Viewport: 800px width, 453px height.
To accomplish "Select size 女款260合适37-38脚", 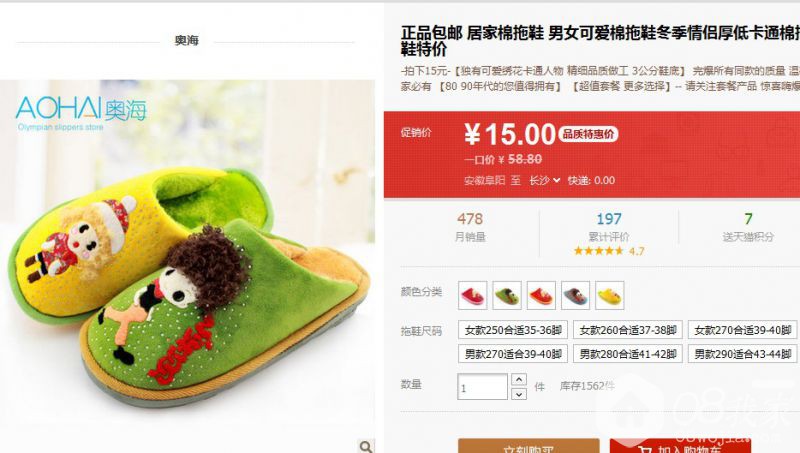I will (x=628, y=330).
